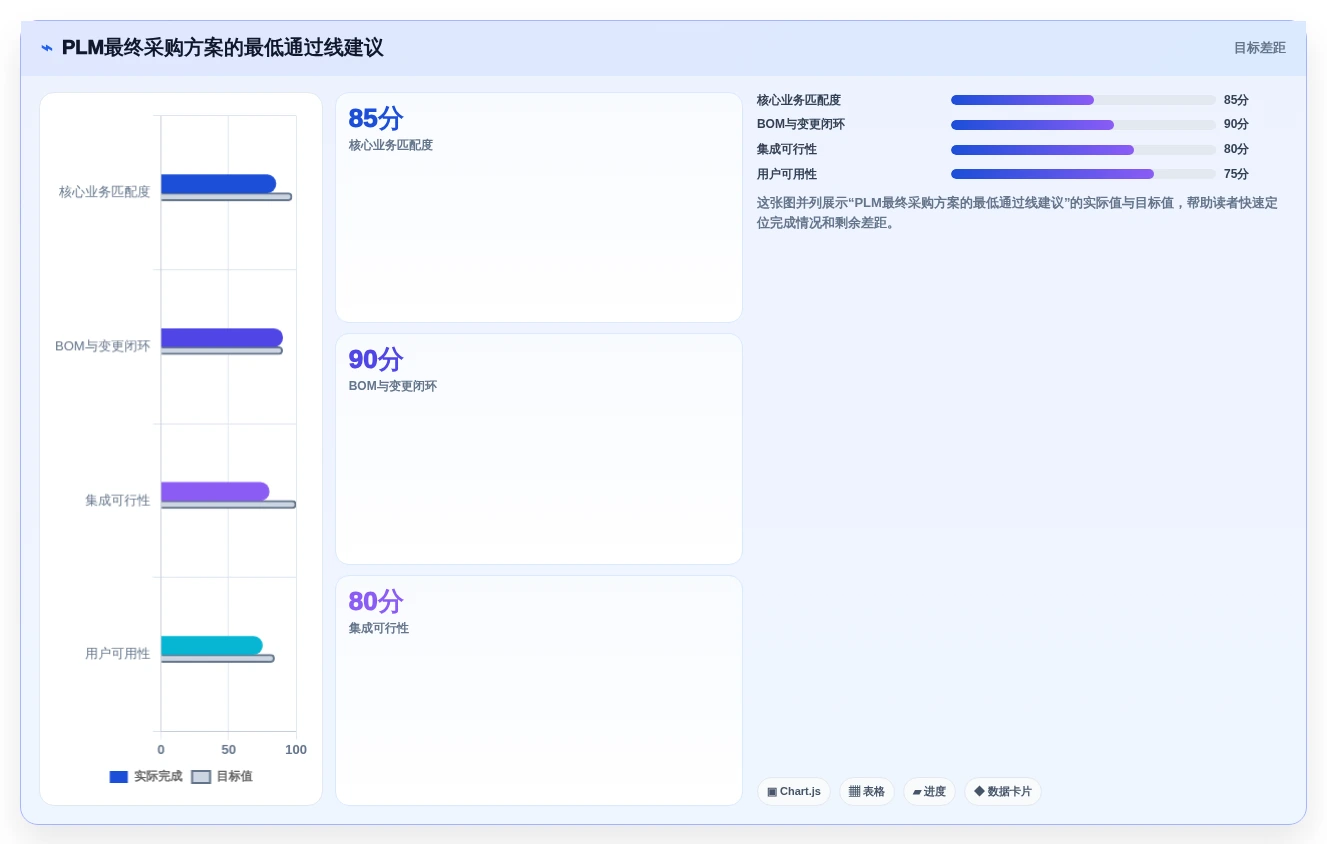Screen dimensions: 1327x844
Task: Toggle 目标值 legend gray swatch
Action: (x=201, y=777)
